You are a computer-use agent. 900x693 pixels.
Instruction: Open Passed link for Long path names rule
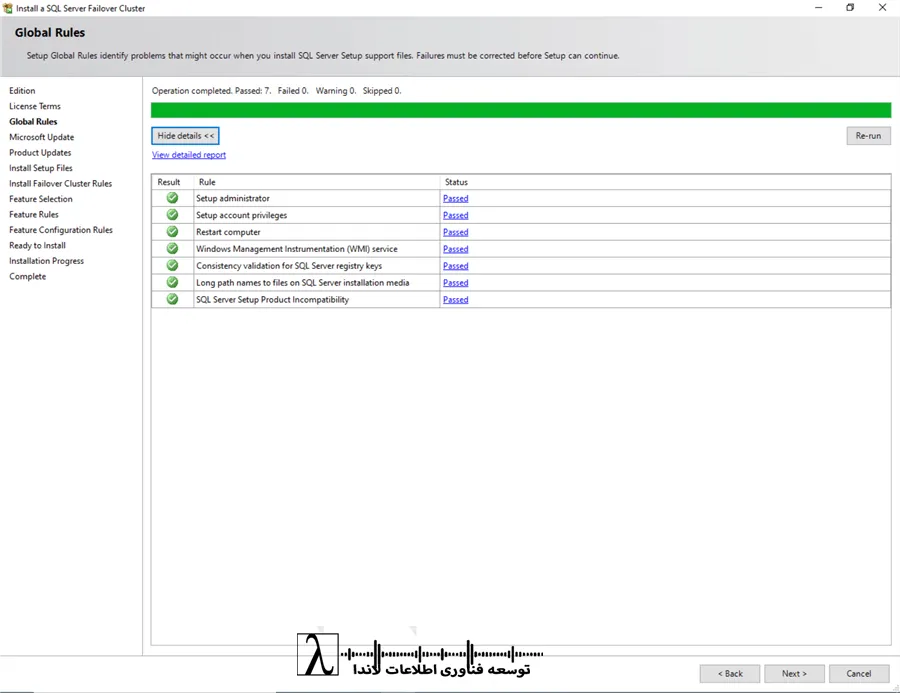455,283
